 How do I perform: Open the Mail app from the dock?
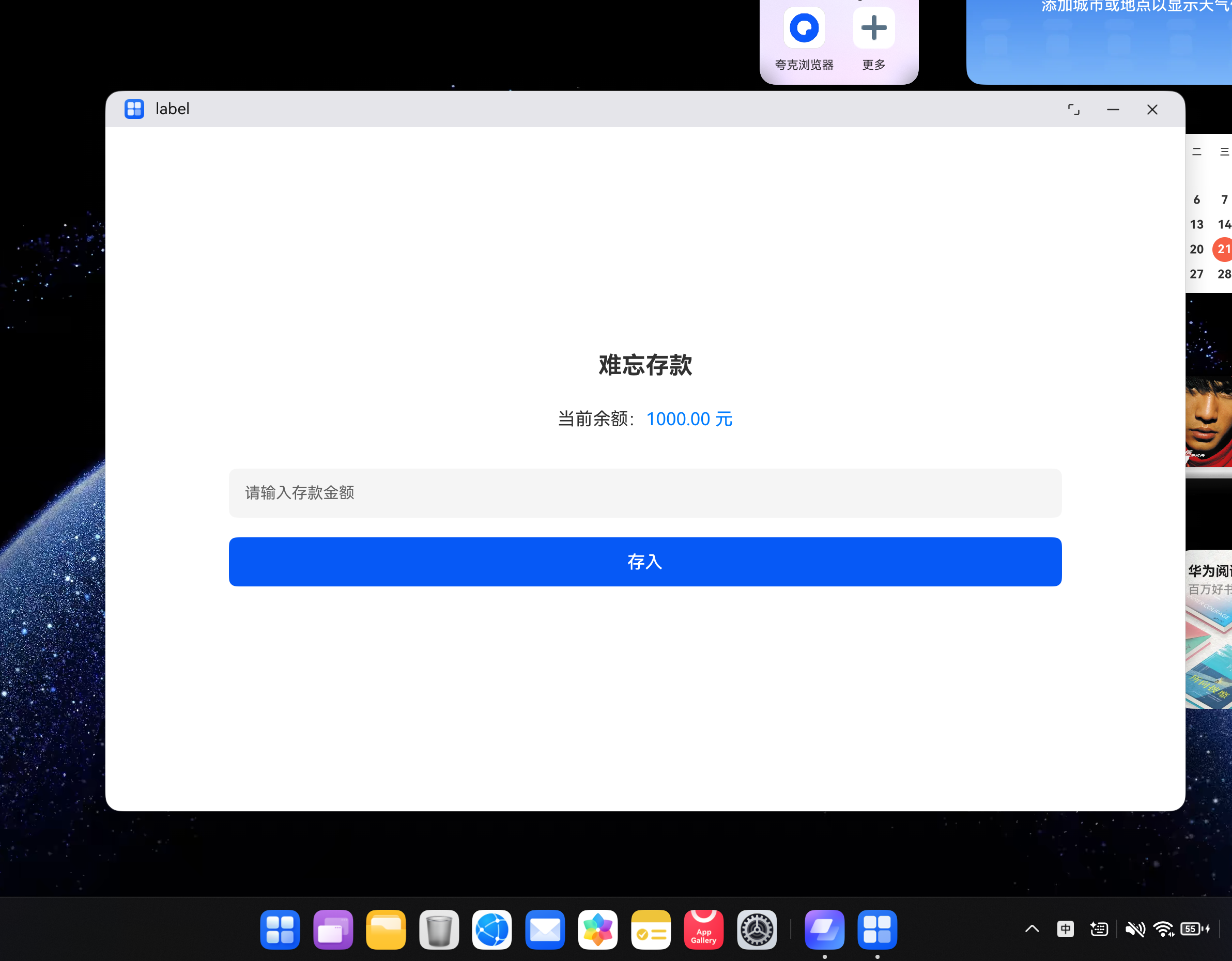pyautogui.click(x=545, y=929)
